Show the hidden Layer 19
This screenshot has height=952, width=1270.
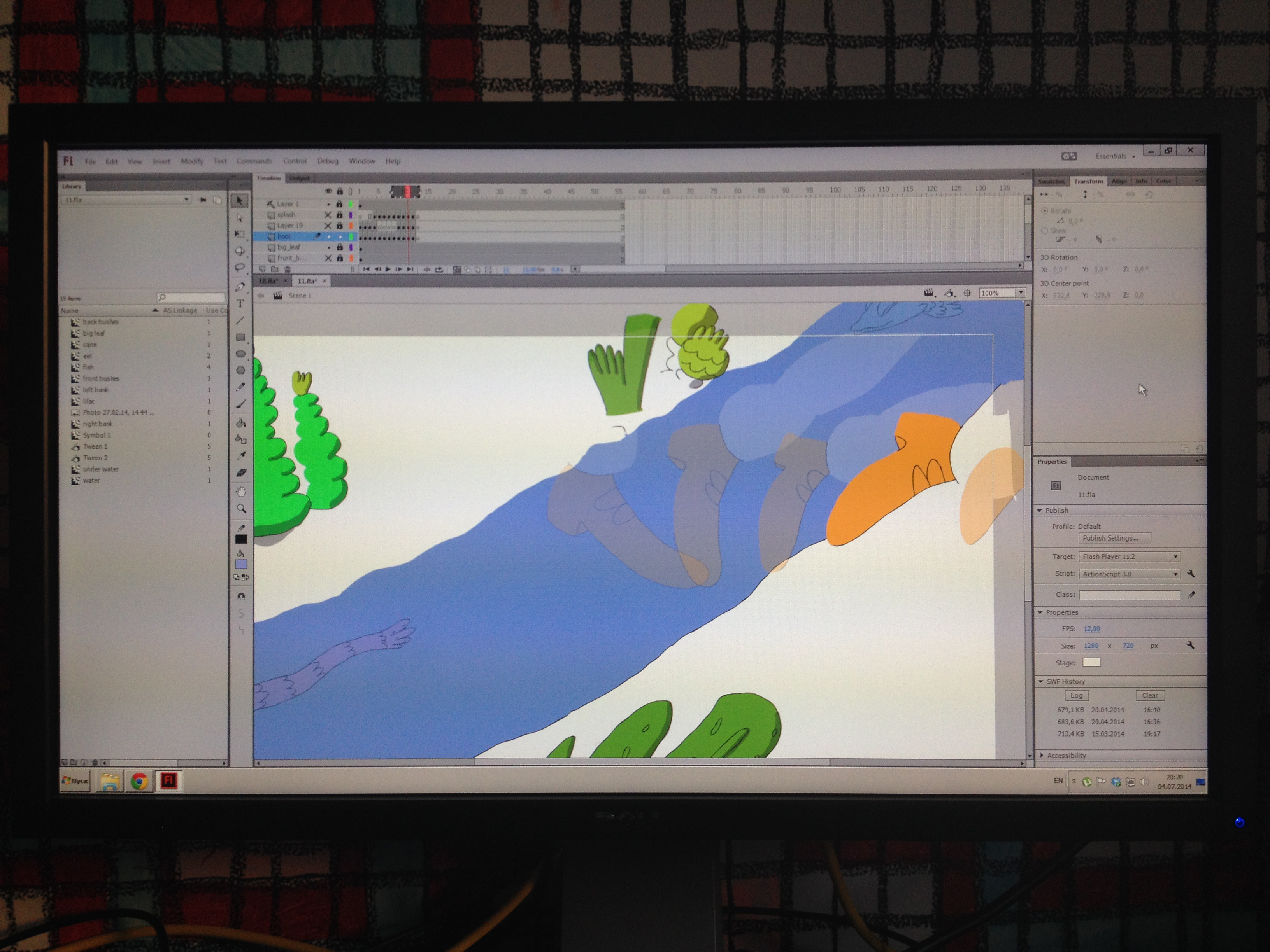328,226
